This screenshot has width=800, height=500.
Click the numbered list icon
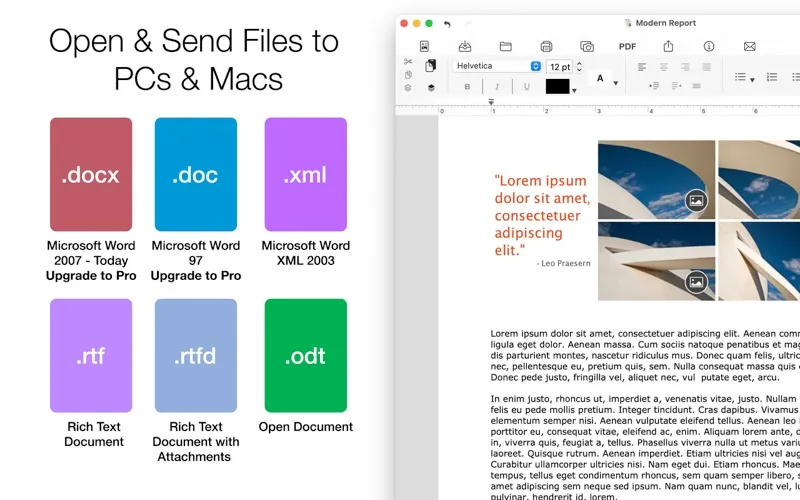tap(772, 77)
